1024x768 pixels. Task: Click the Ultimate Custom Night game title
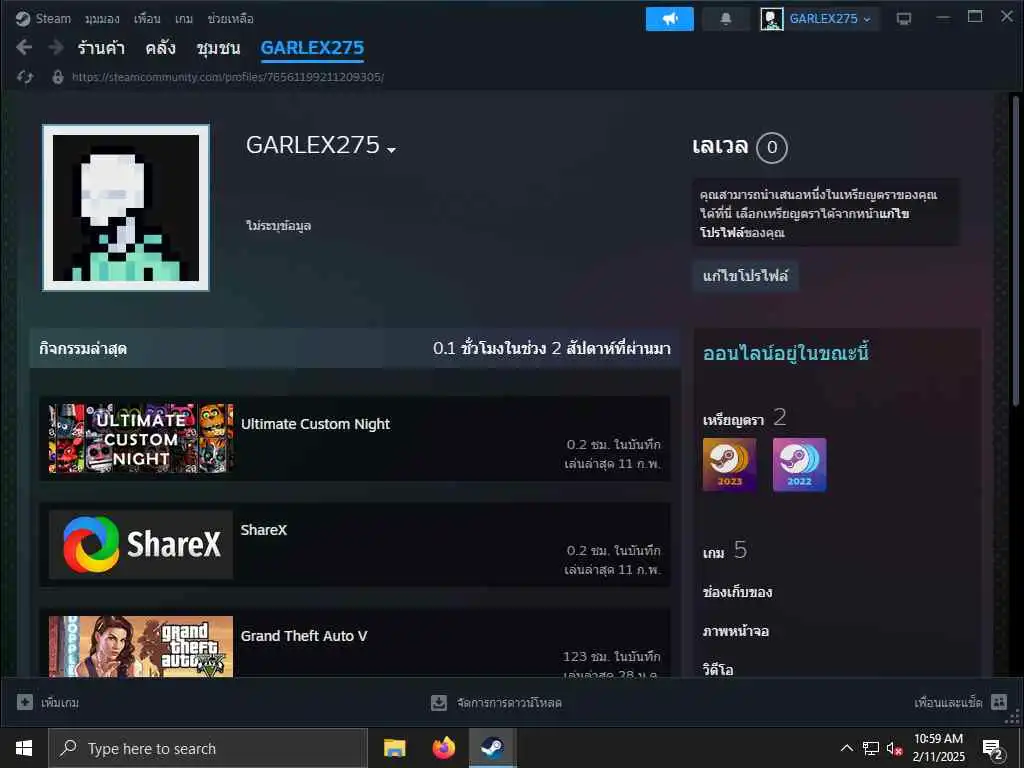[315, 424]
